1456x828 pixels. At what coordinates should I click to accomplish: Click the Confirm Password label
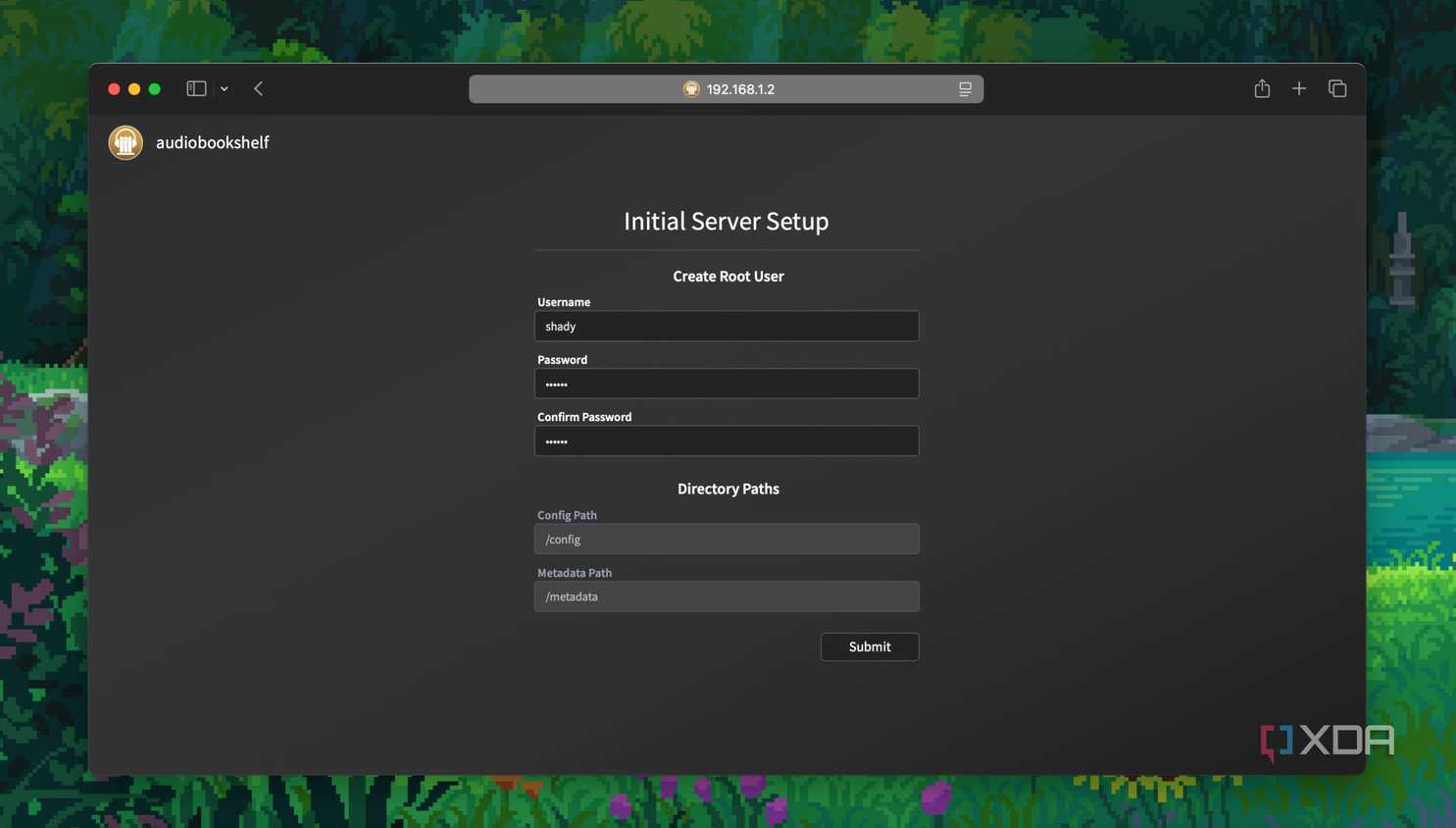click(x=584, y=417)
